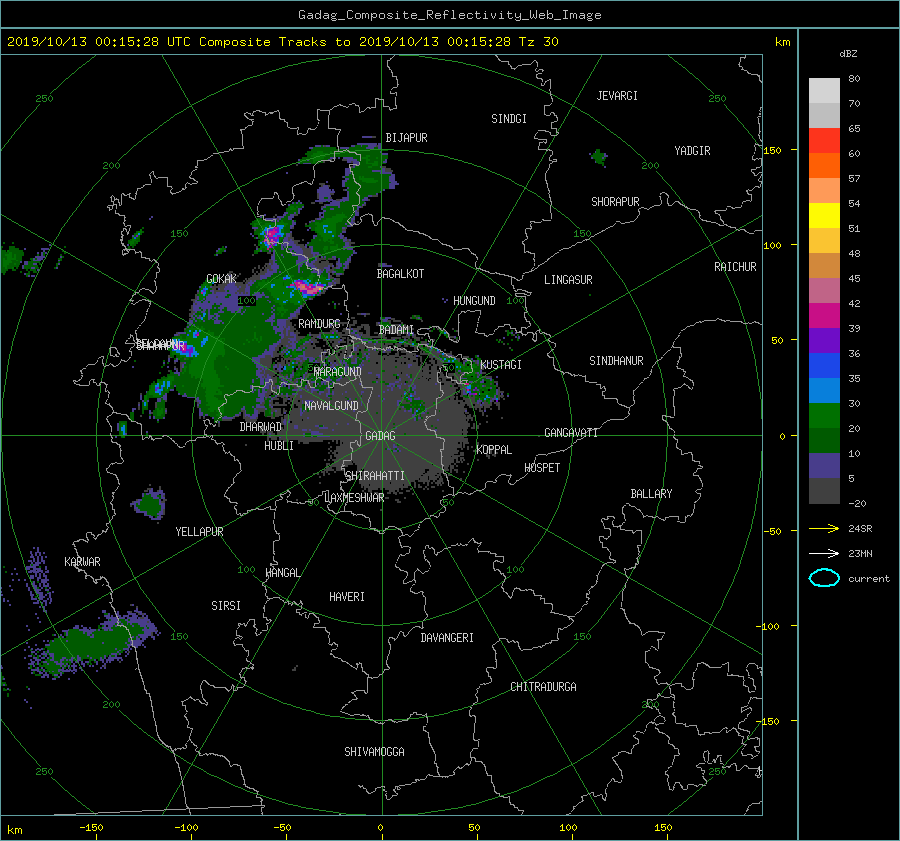Image resolution: width=900 pixels, height=841 pixels.
Task: Select the magenta 39 dBZ legend color
Action: [x=824, y=316]
